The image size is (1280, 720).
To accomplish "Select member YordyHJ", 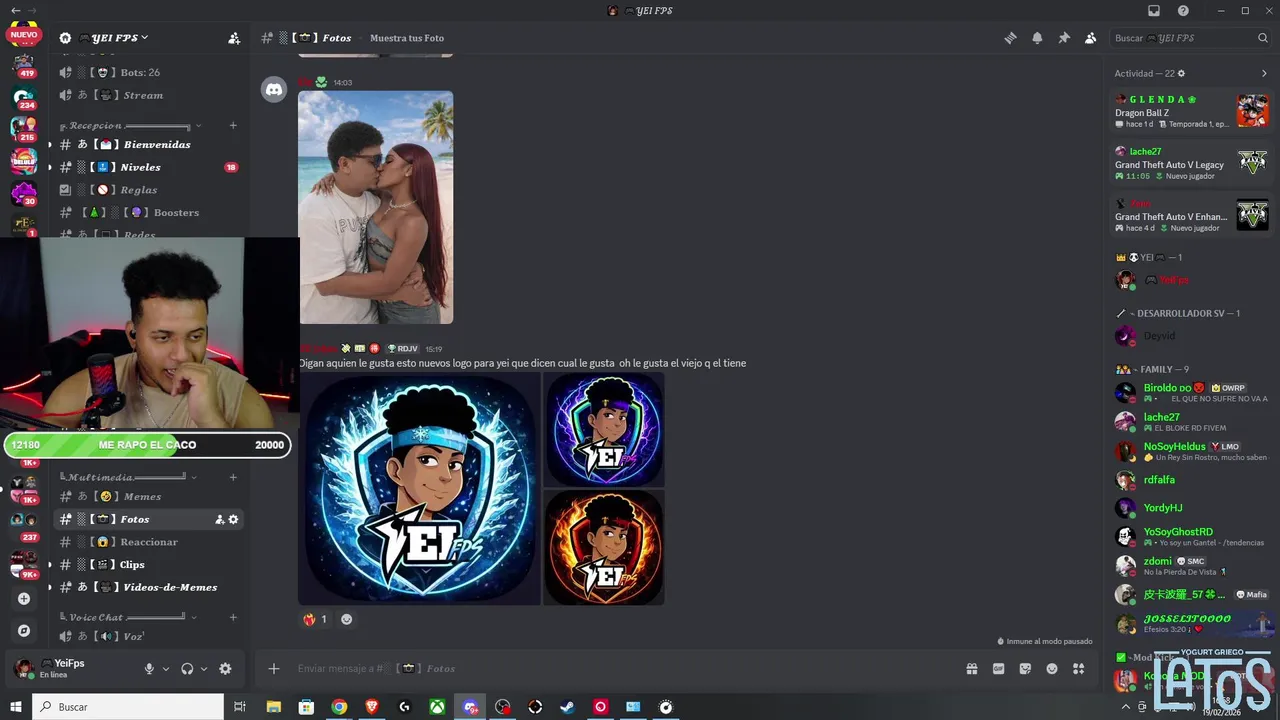I will [x=1192, y=508].
